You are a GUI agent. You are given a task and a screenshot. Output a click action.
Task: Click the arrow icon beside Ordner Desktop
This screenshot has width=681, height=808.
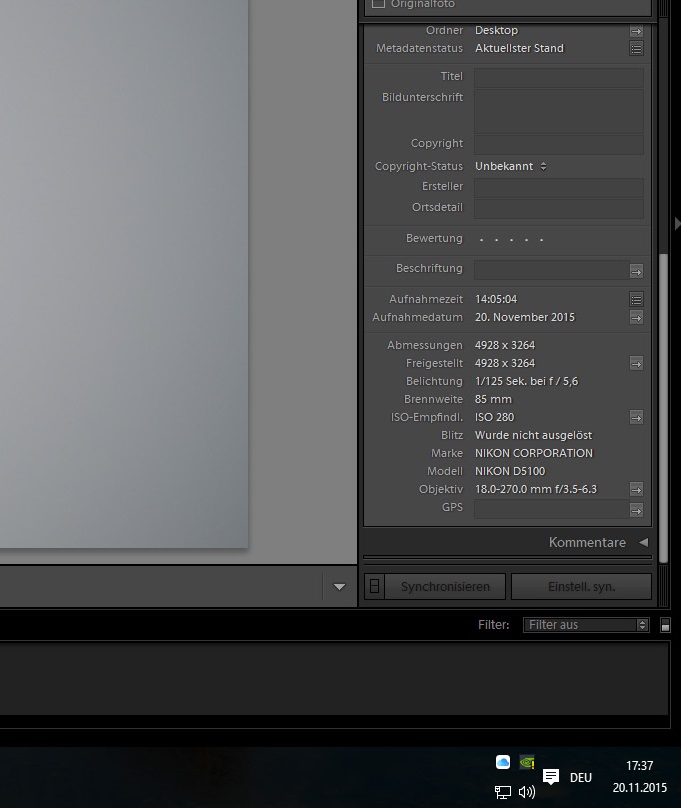(636, 31)
